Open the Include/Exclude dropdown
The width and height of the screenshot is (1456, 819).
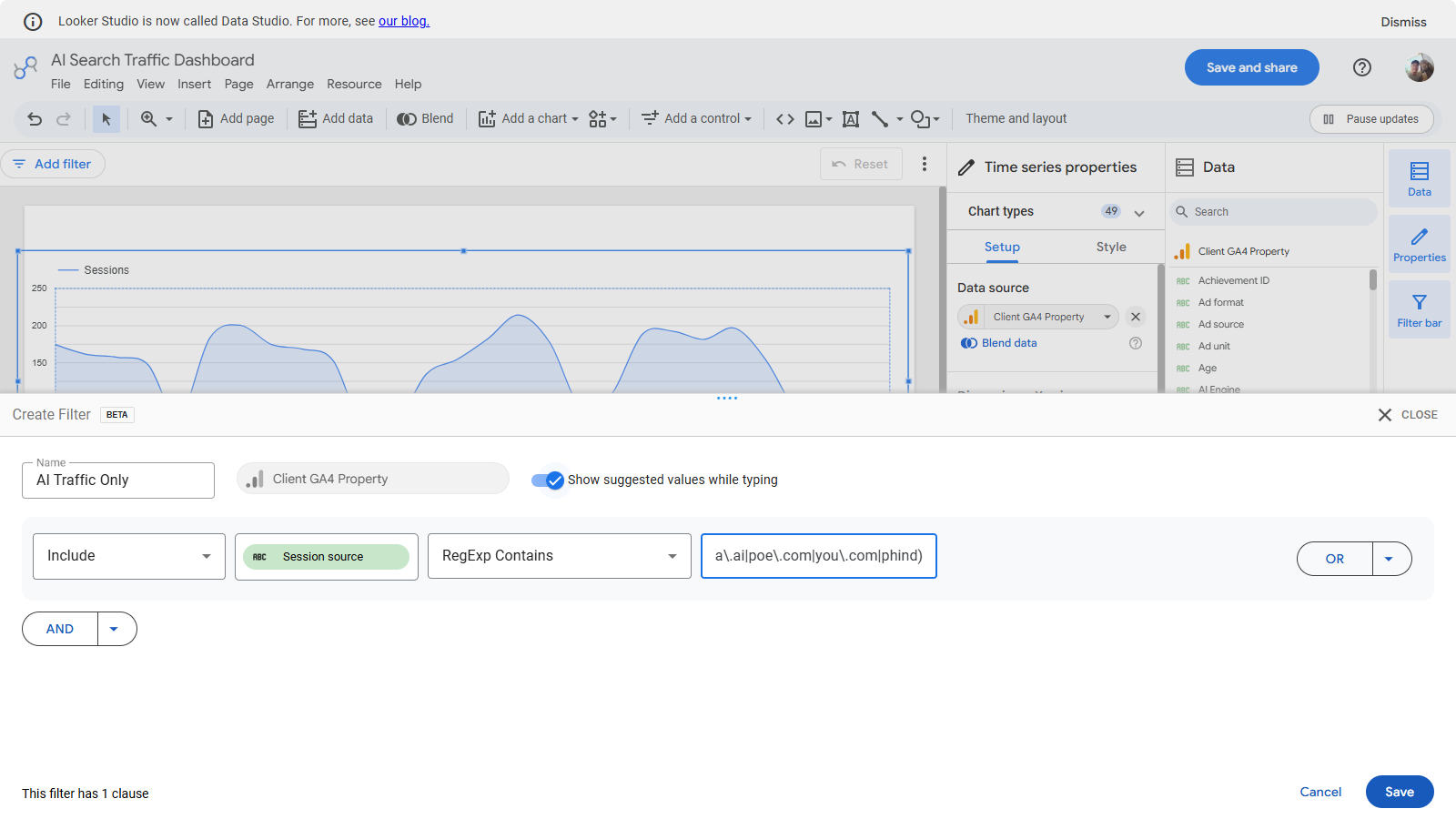tap(129, 556)
